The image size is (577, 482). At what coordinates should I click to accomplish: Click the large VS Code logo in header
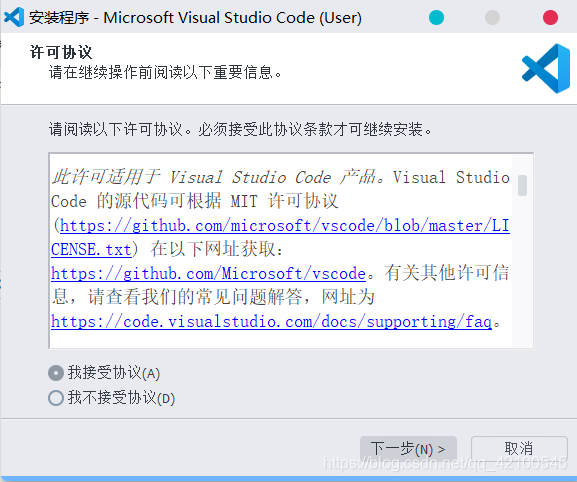point(546,68)
